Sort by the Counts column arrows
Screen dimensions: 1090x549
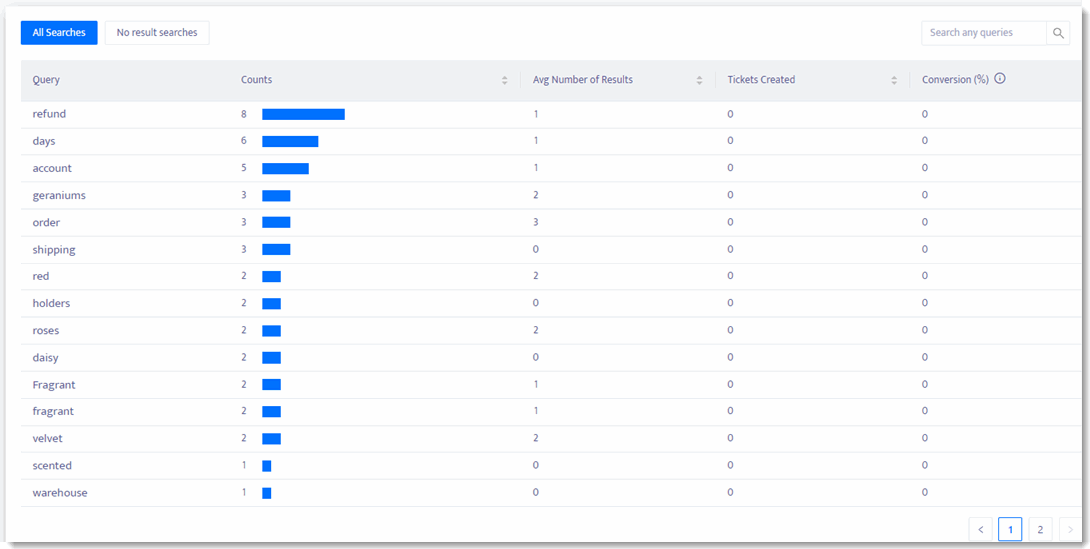pos(505,81)
